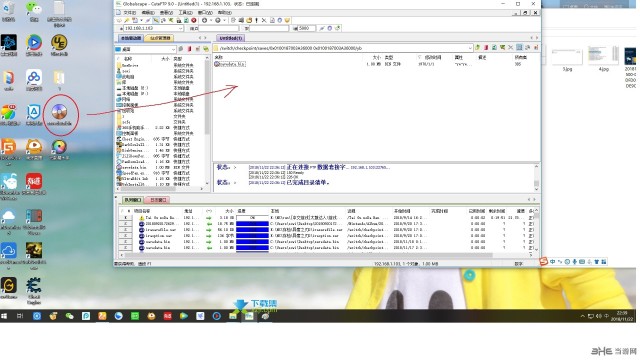Viewport: 640px width, 360px height.
Task: Click red bookmark icon in remote pane toolbar
Action: click(x=486, y=48)
